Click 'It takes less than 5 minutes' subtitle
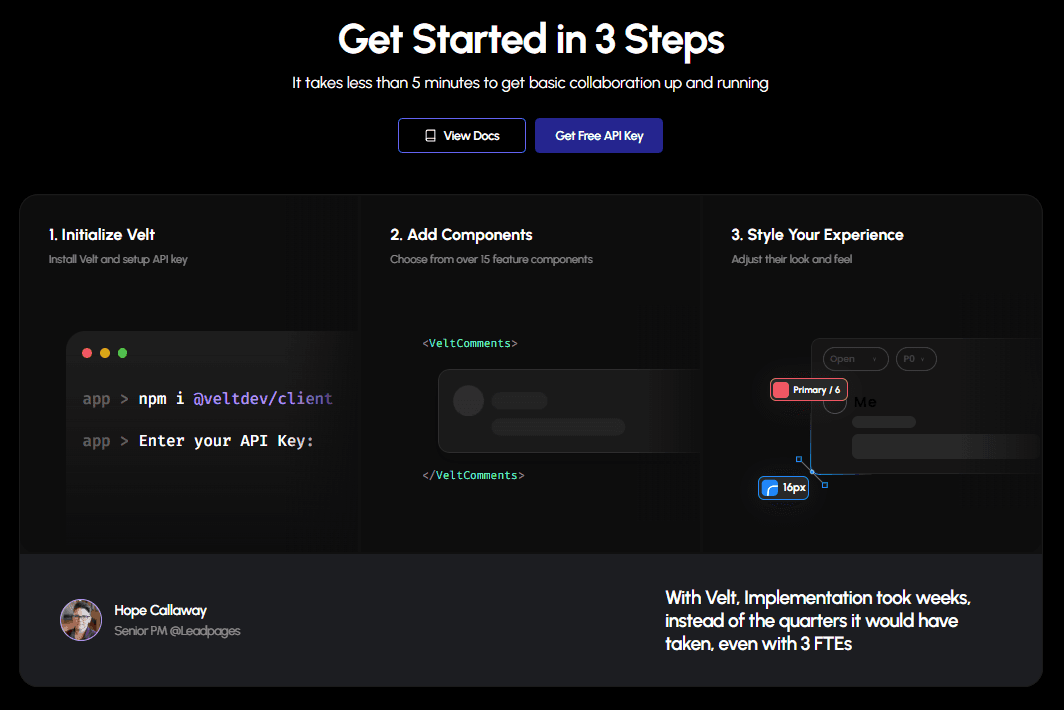 530,83
